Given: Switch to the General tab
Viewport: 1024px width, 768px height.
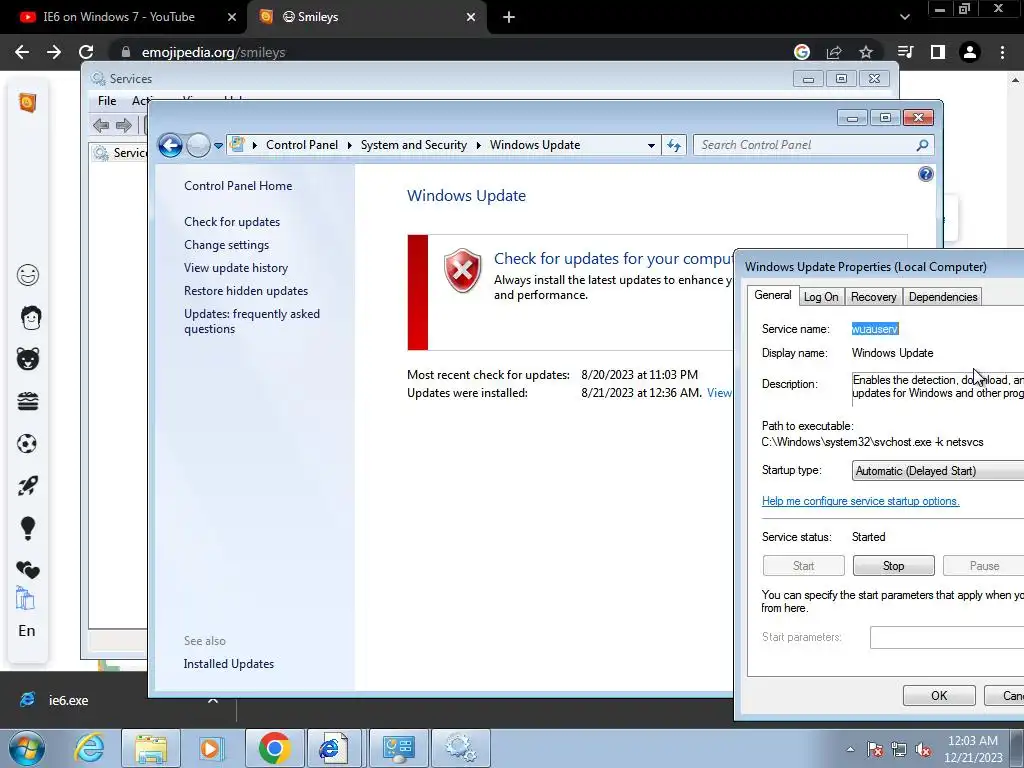Looking at the screenshot, I should [x=773, y=295].
